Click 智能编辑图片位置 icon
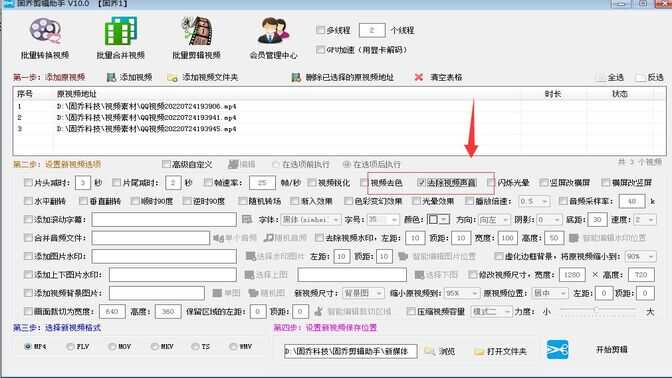The image size is (672, 378). 403,256
